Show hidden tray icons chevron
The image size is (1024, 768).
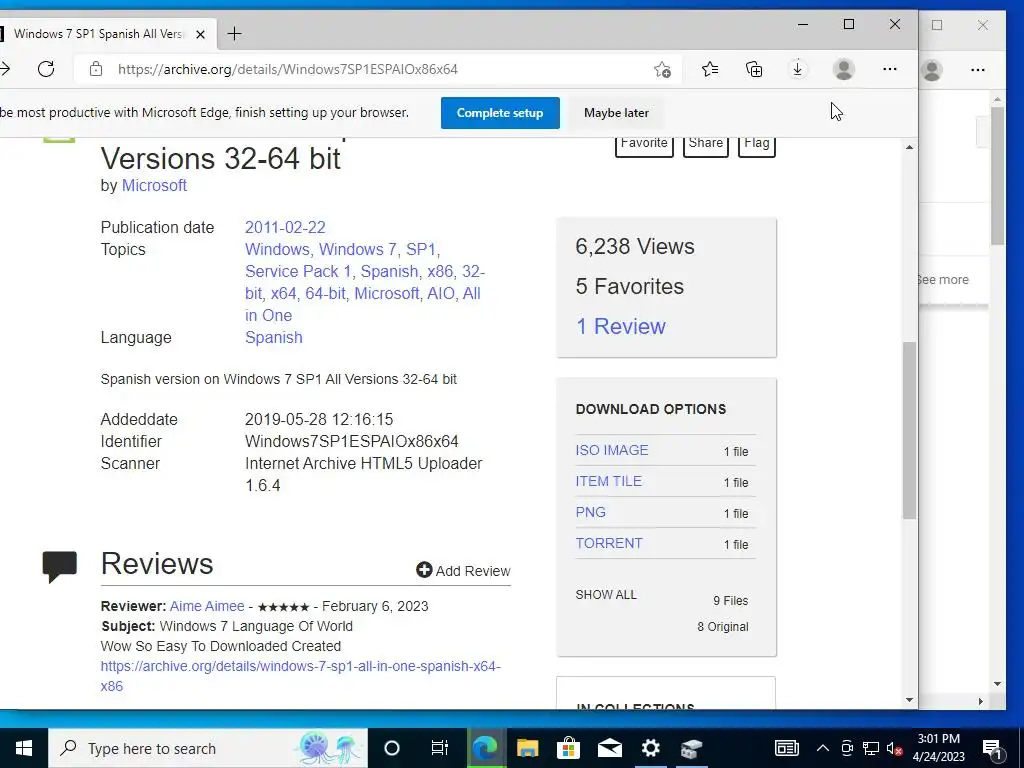tap(823, 748)
